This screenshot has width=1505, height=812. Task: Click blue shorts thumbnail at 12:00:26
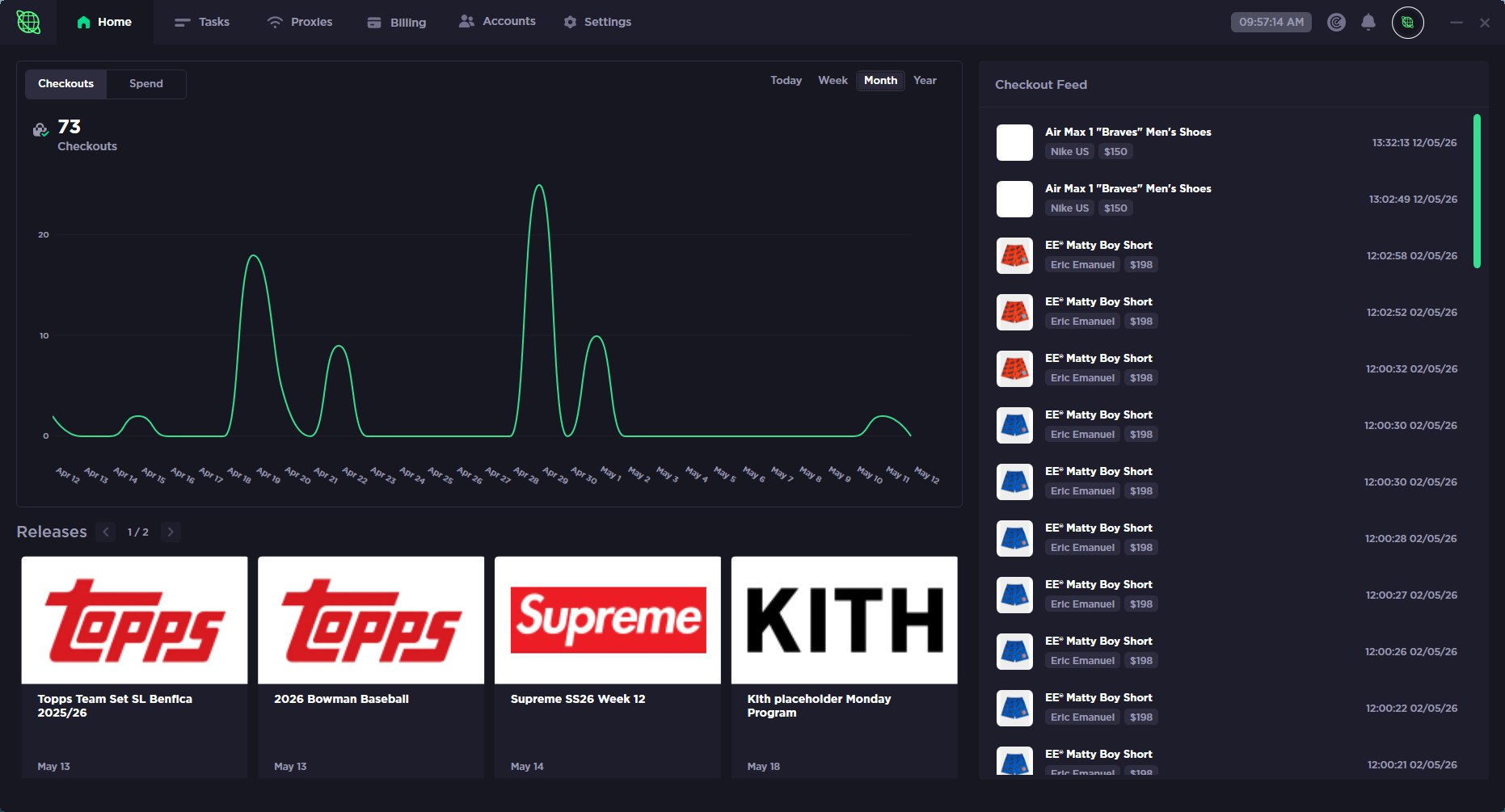pyautogui.click(x=1014, y=652)
